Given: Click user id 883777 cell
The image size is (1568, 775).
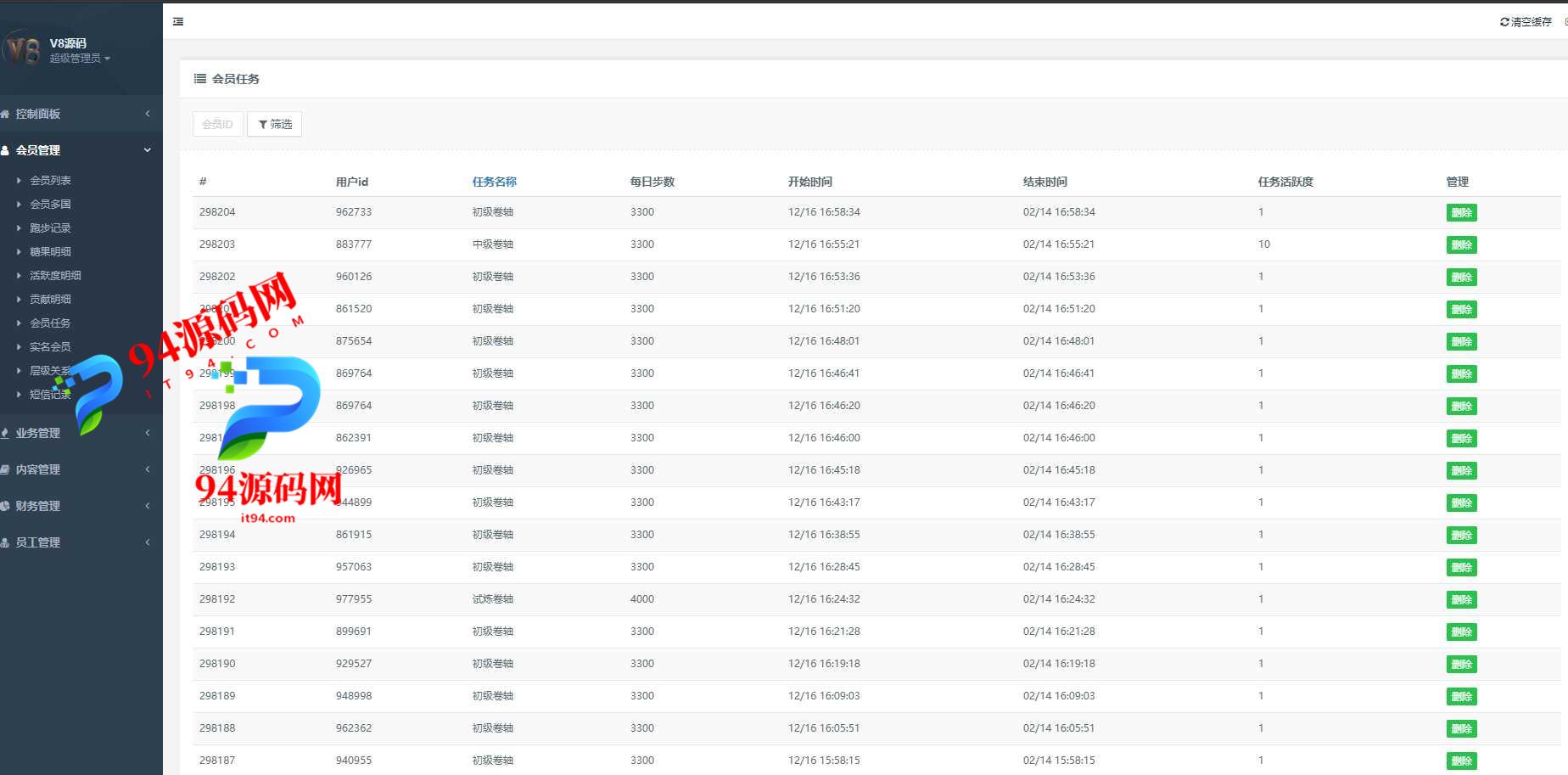Looking at the screenshot, I should (x=354, y=244).
